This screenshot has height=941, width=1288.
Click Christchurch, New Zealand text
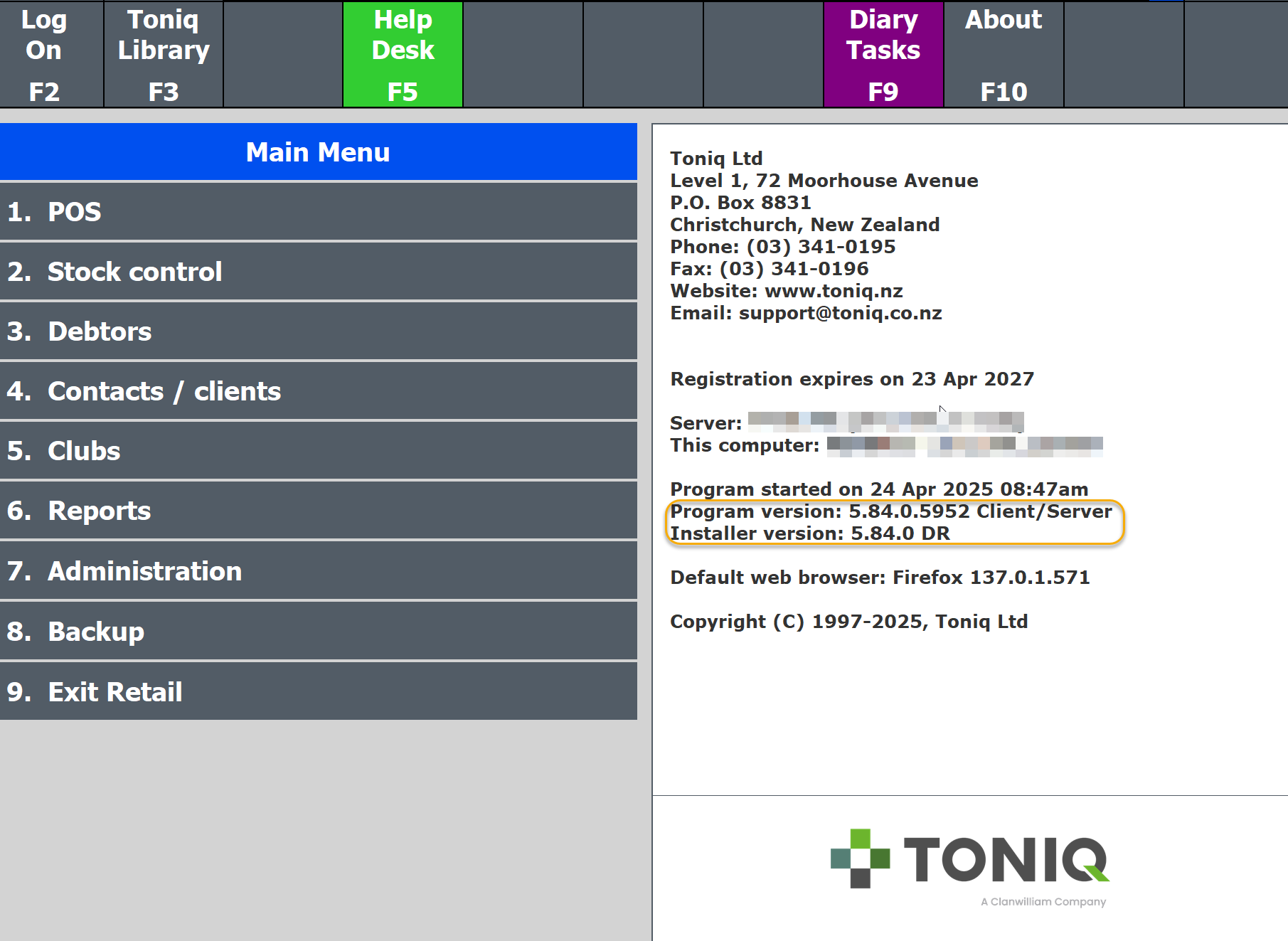[x=805, y=225]
